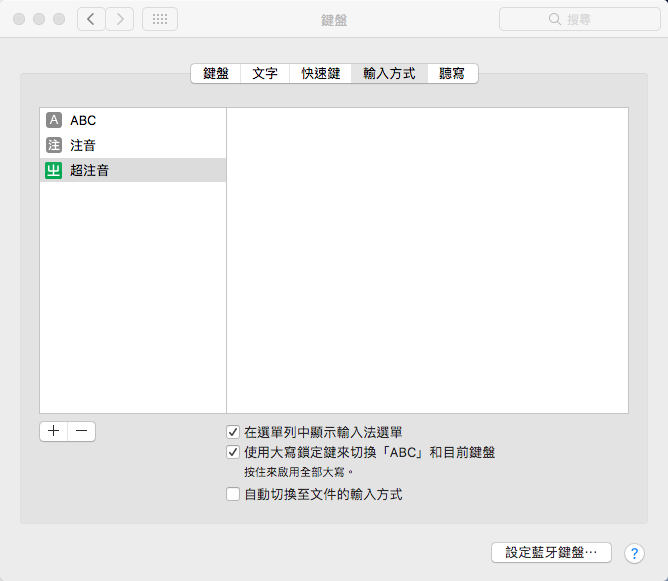Toggle 在選單列中顯示輸入法選單 checkbox
Viewport: 668px width, 581px height.
coord(233,433)
